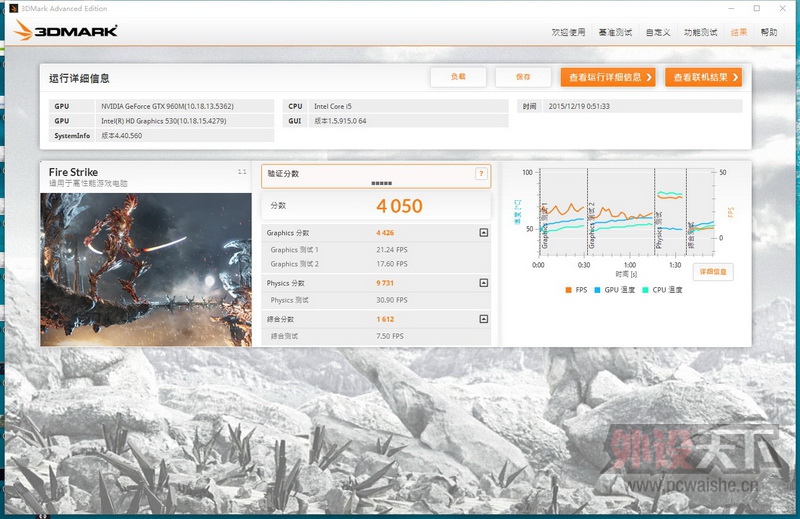Viewport: 800px width, 519px height.
Task: Click 查看联机结果 orange button
Action: click(x=703, y=77)
